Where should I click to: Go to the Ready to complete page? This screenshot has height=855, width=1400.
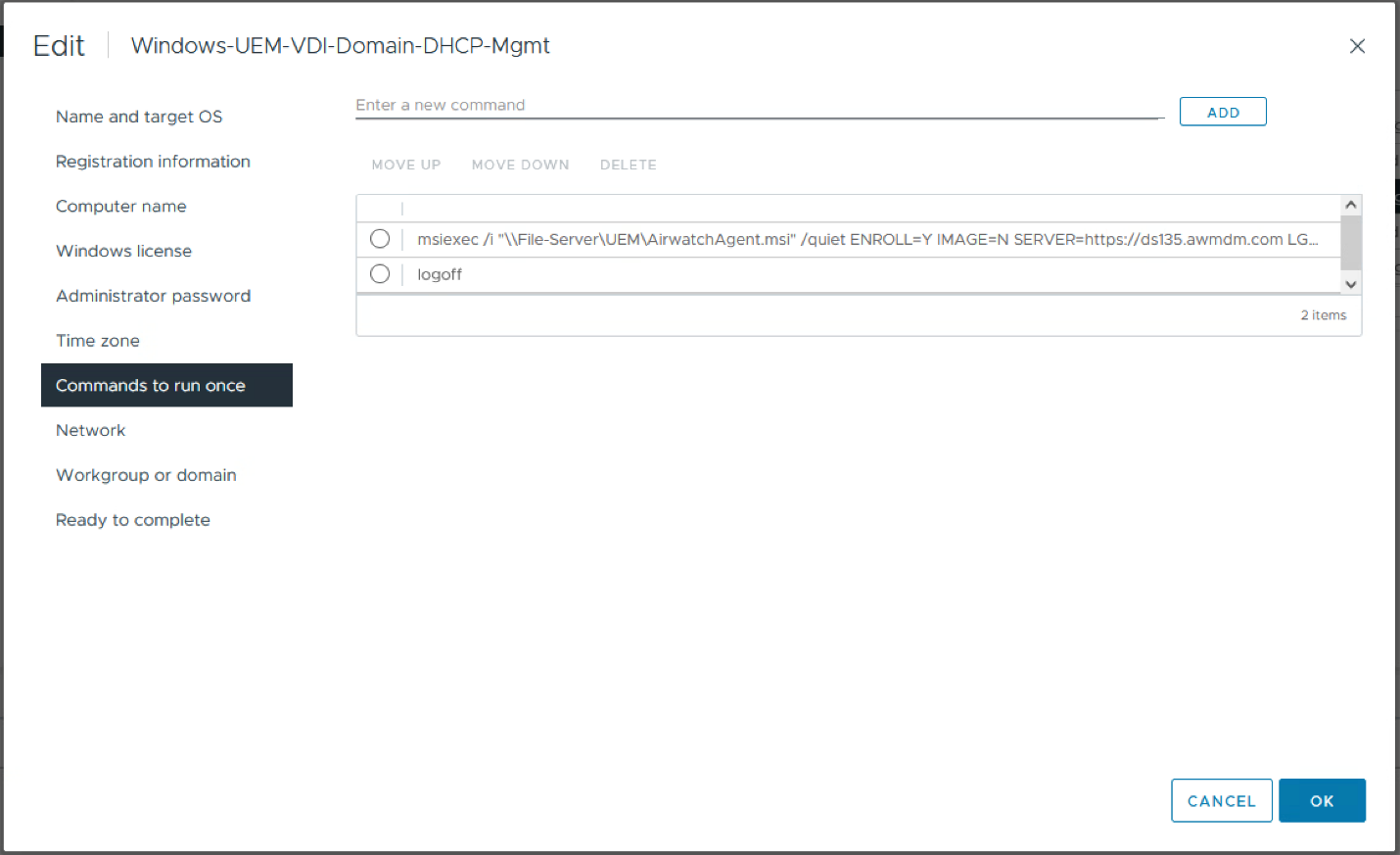tap(133, 520)
